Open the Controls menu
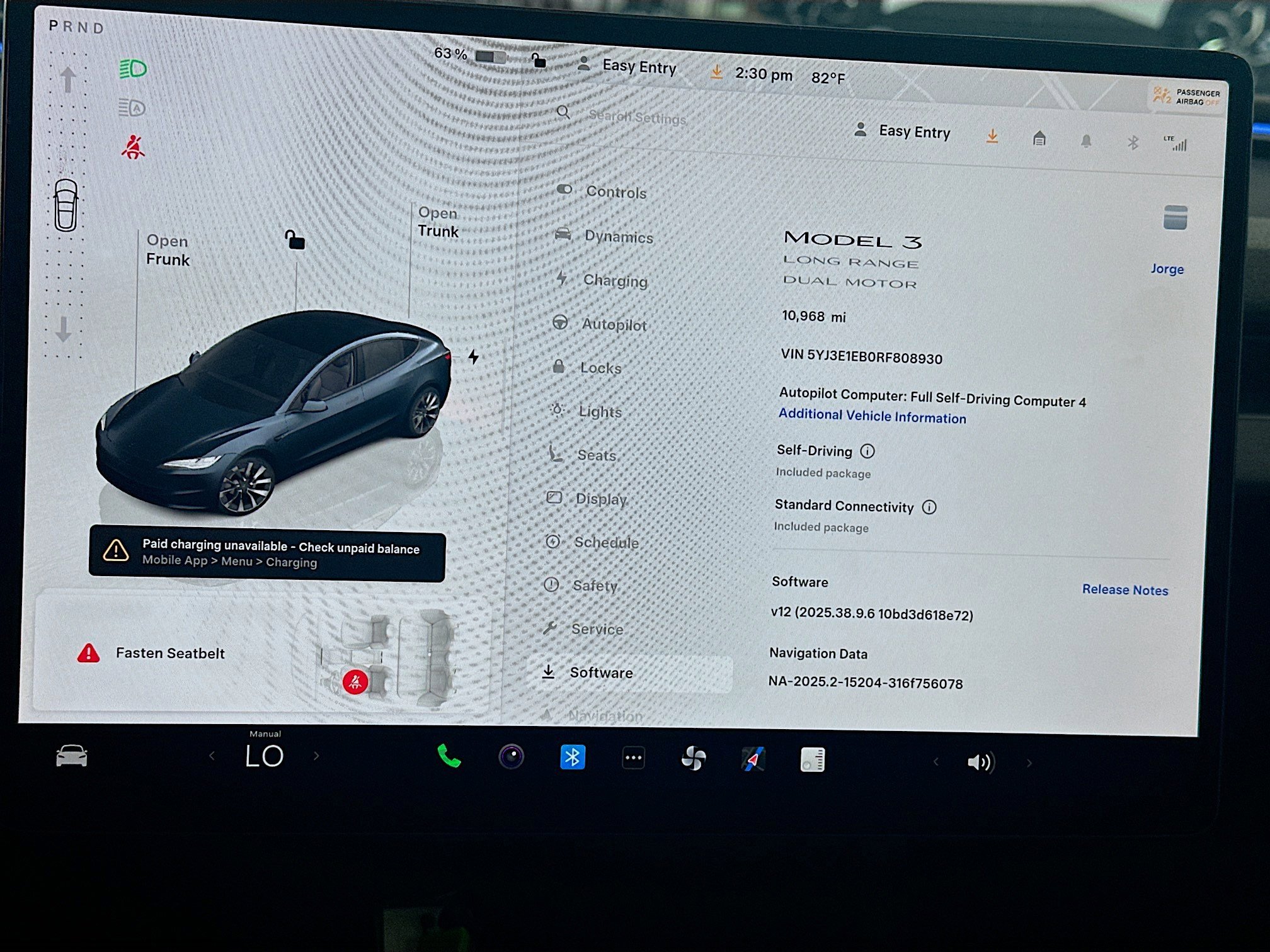Screen dimensions: 1270x952 (602, 191)
